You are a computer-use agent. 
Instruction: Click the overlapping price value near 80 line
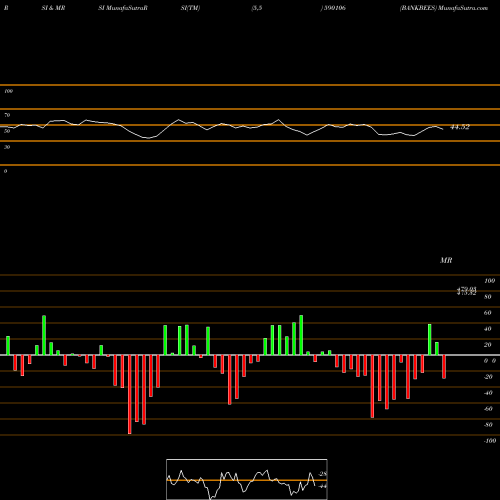pos(467,291)
